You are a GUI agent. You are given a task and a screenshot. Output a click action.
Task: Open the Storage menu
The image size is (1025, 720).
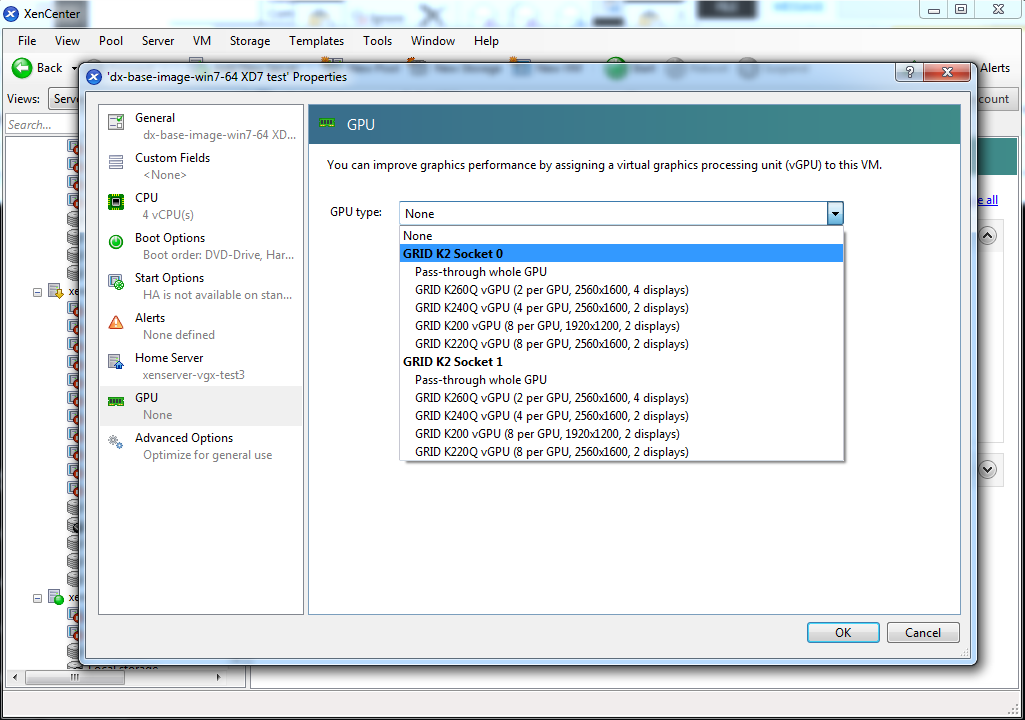(250, 41)
